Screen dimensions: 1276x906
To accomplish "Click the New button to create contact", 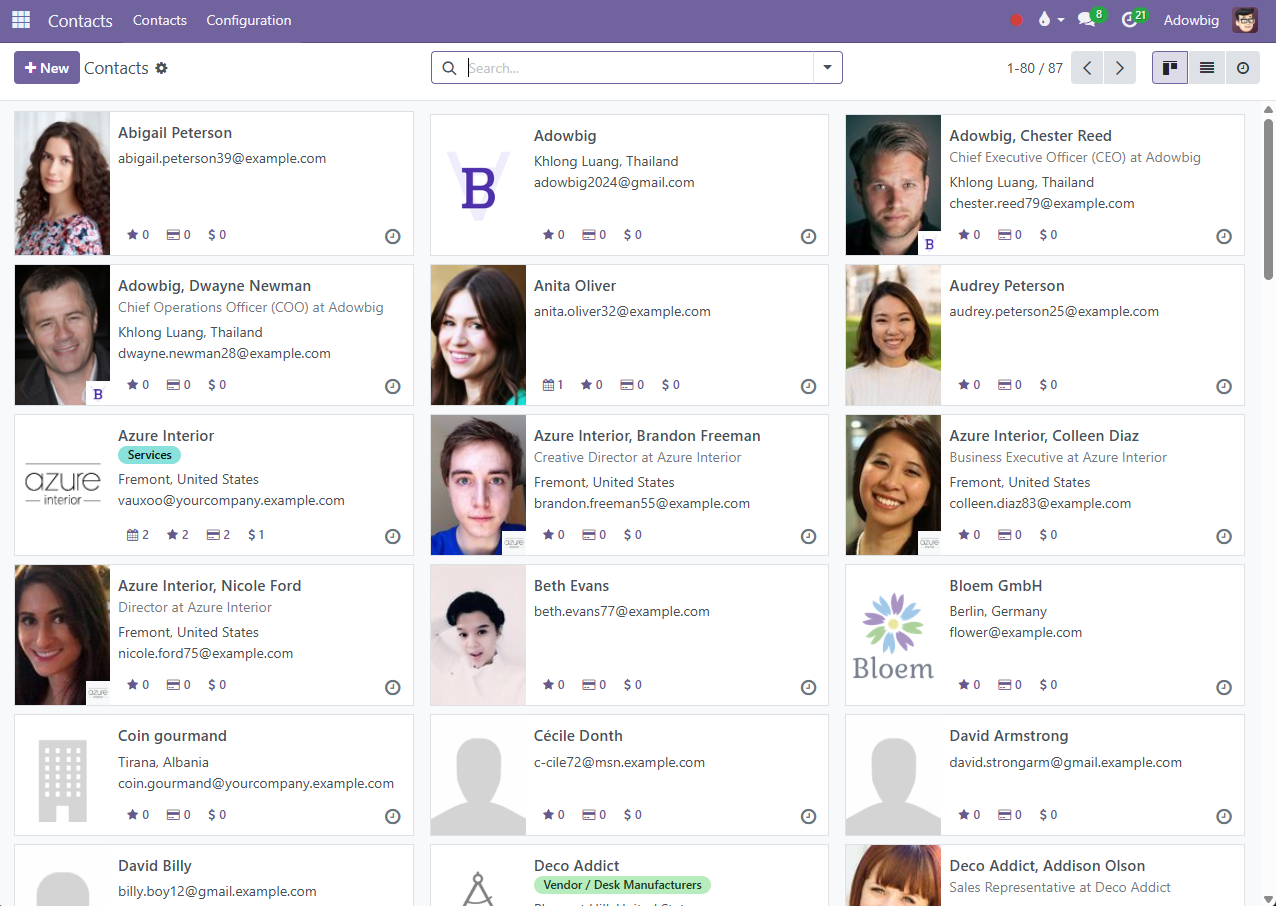I will pyautogui.click(x=47, y=68).
